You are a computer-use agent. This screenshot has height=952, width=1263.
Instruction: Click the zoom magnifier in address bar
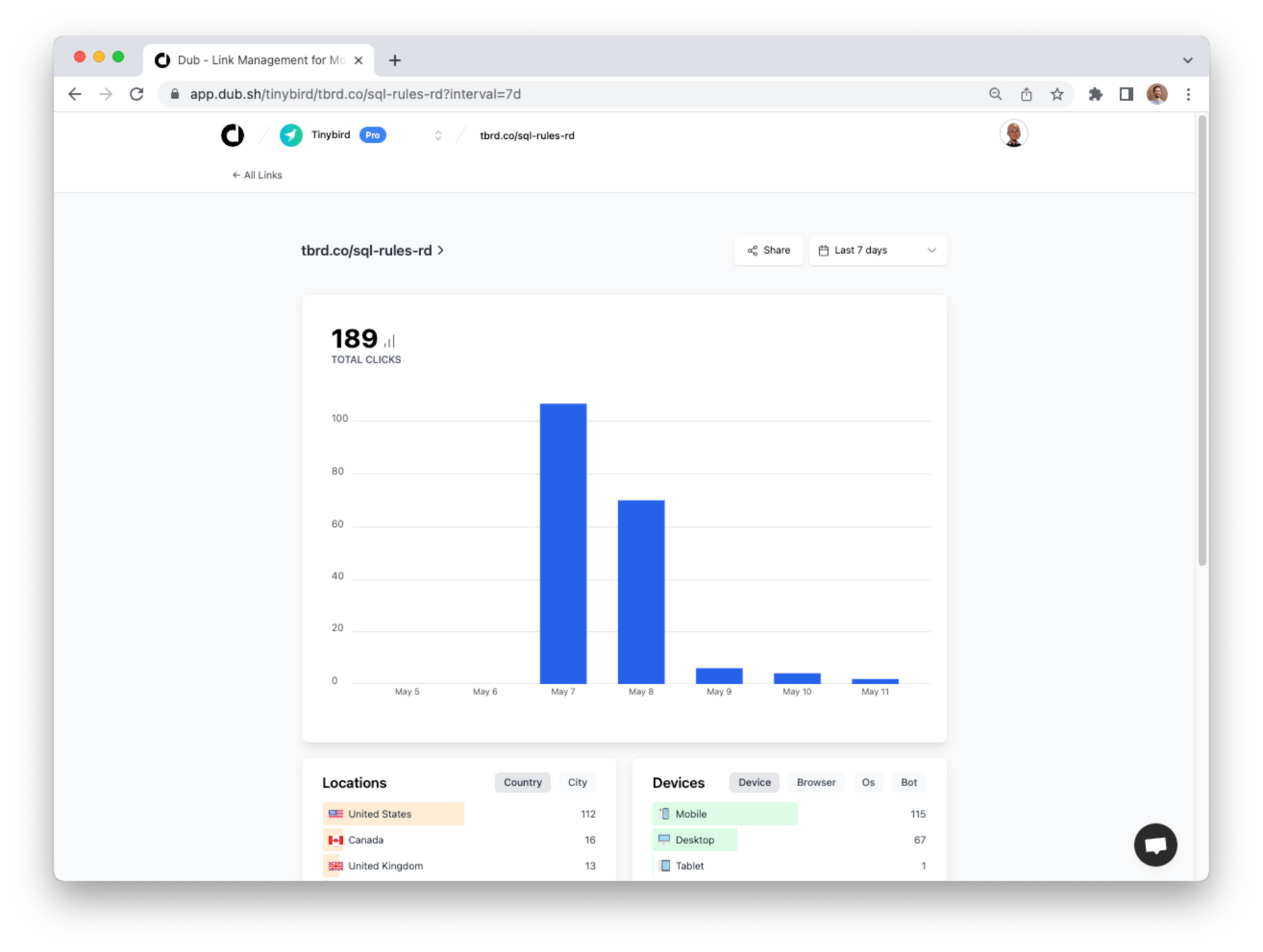(995, 94)
